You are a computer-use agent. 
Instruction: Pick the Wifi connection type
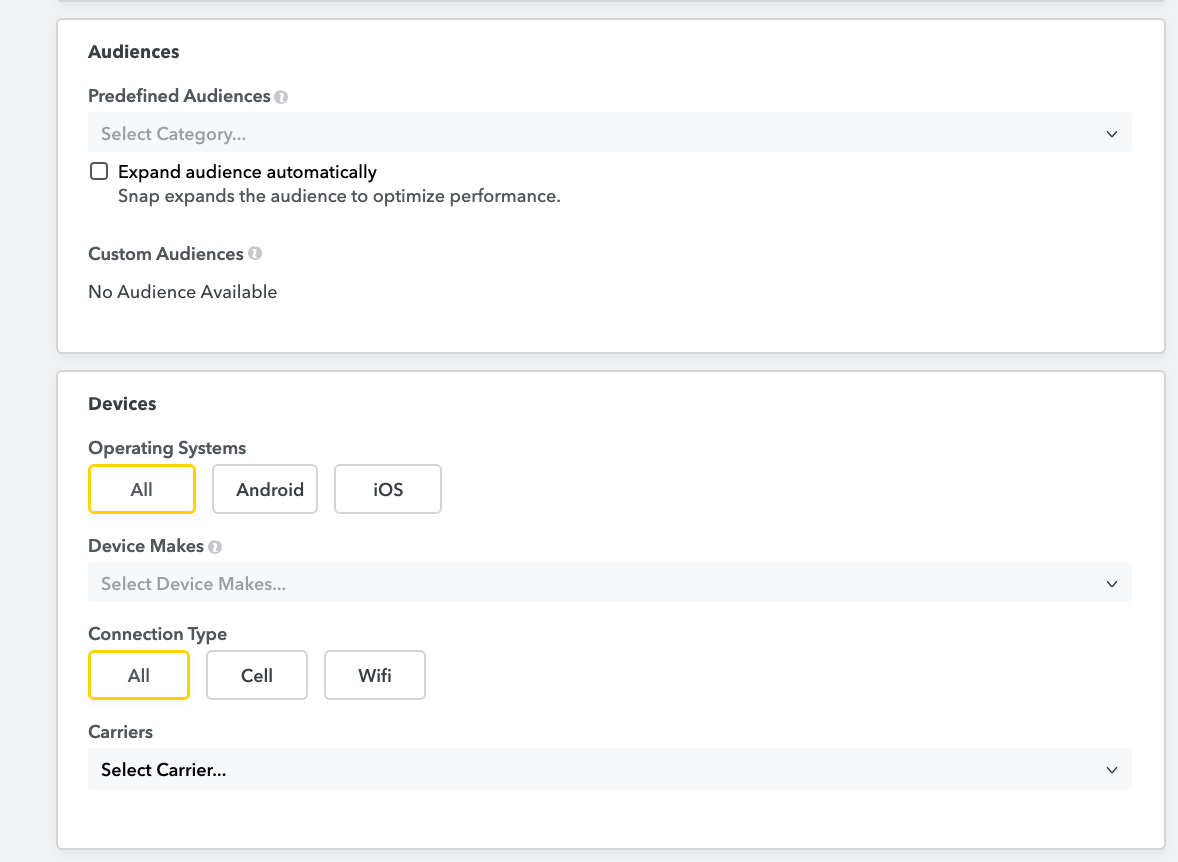(375, 675)
